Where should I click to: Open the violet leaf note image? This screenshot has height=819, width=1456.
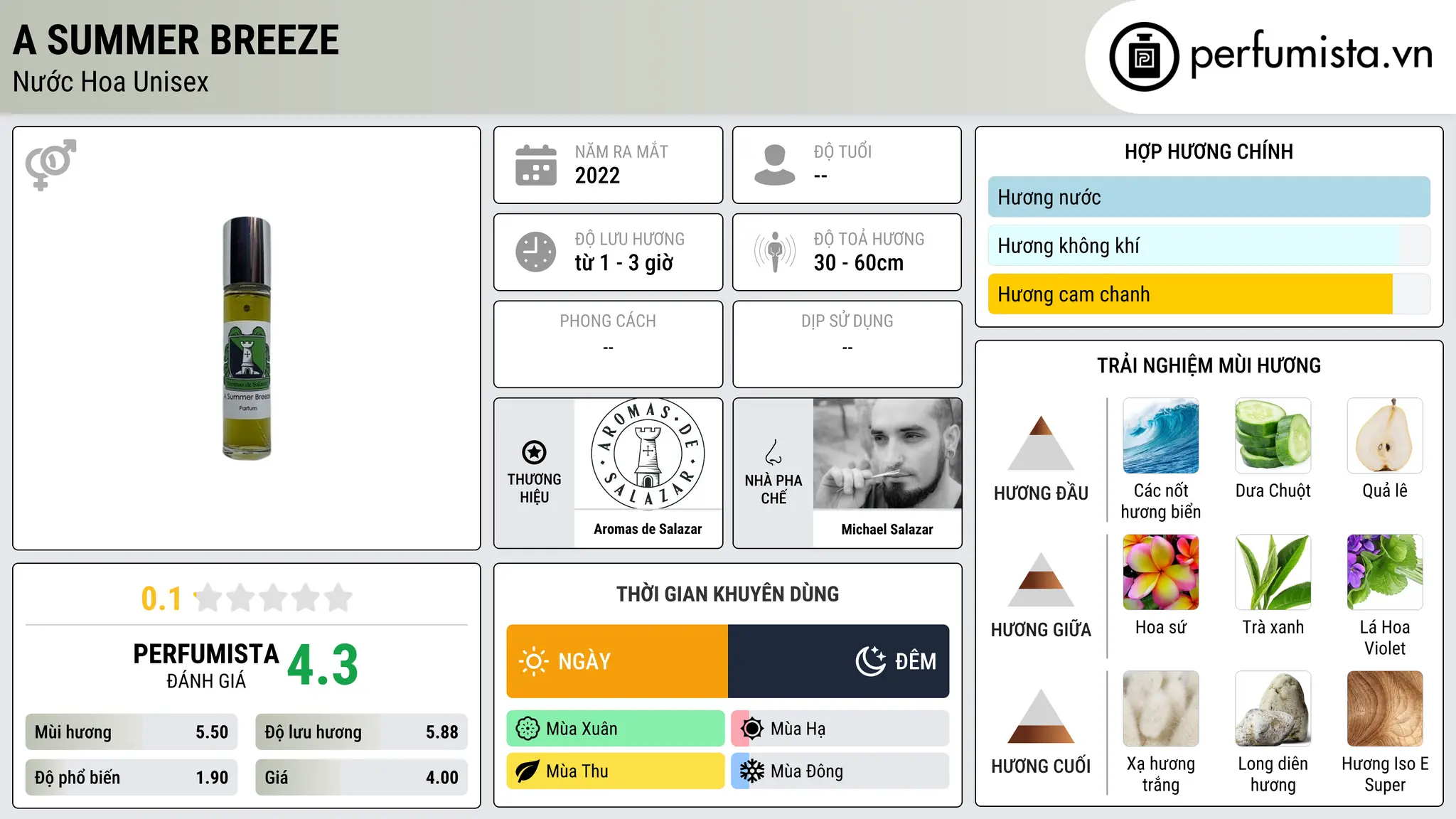[x=1385, y=572]
